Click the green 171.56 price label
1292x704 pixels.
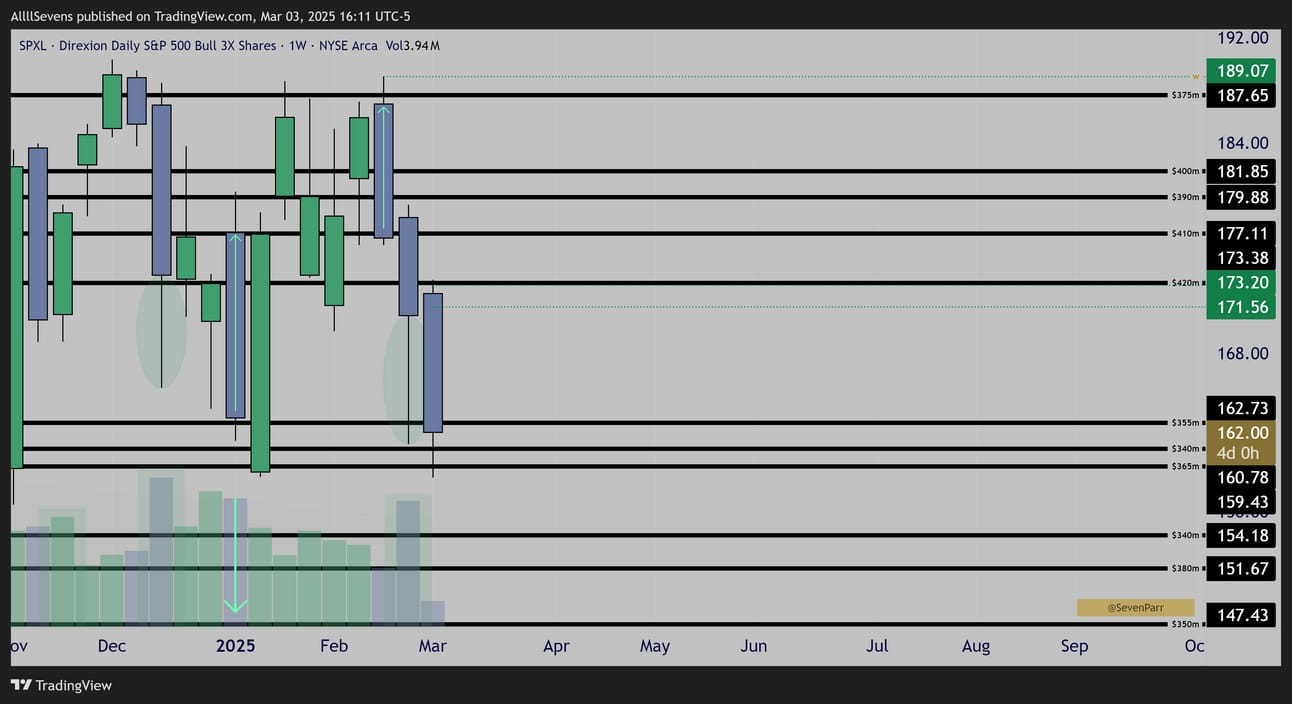pos(1240,307)
